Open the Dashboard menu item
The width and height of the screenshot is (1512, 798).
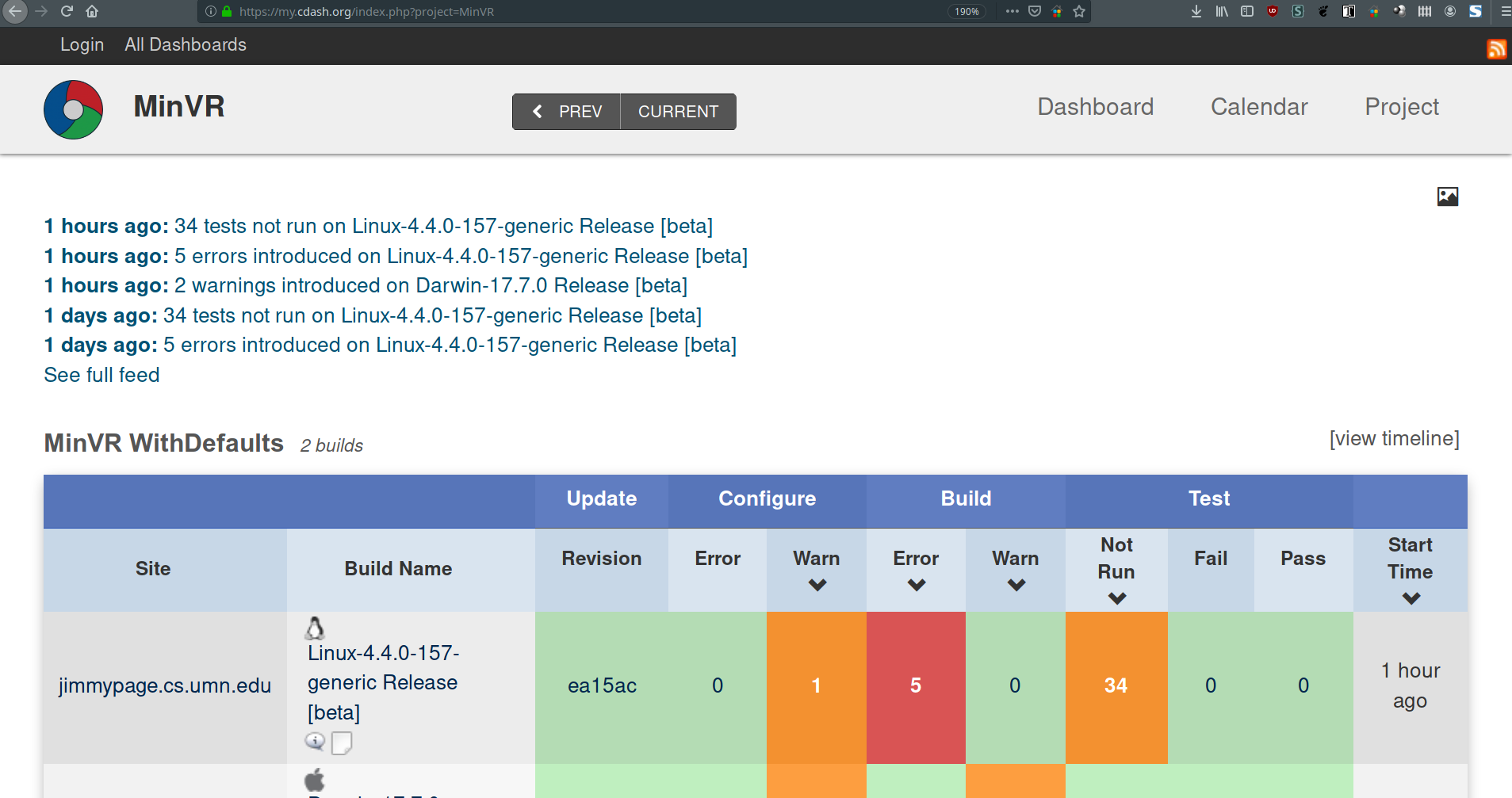coord(1095,107)
